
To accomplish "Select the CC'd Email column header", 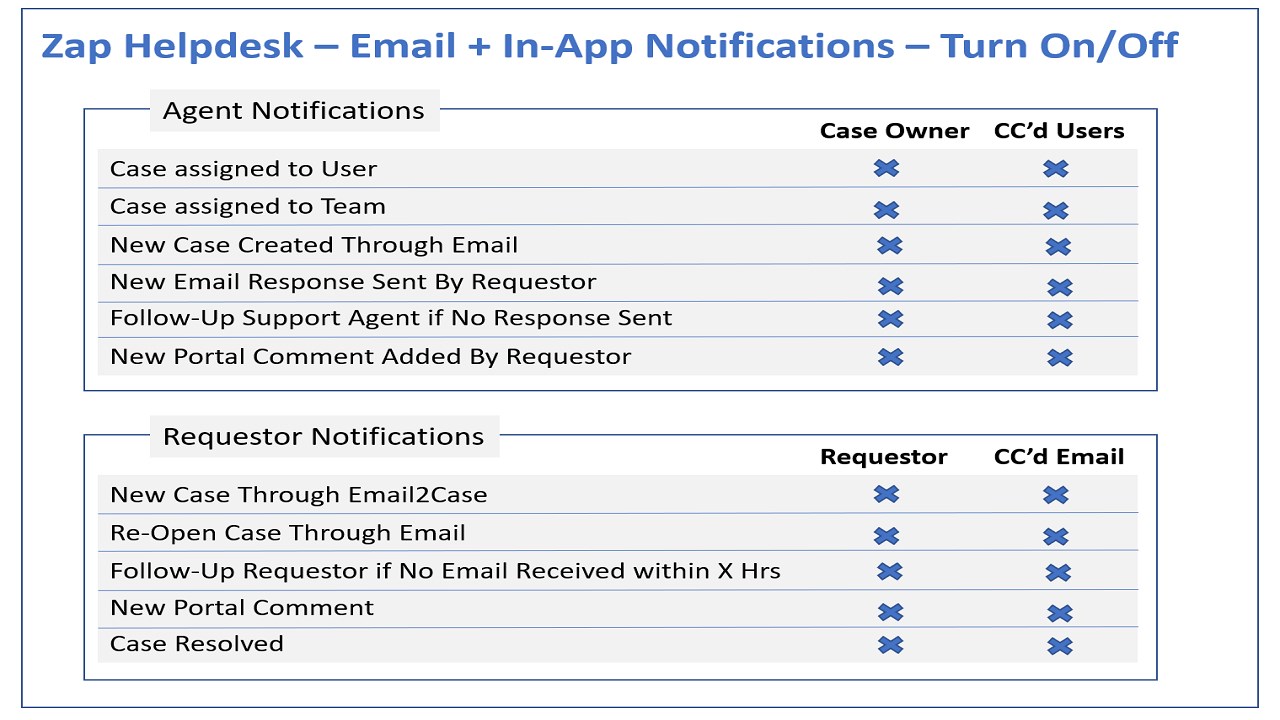I will 1059,457.
